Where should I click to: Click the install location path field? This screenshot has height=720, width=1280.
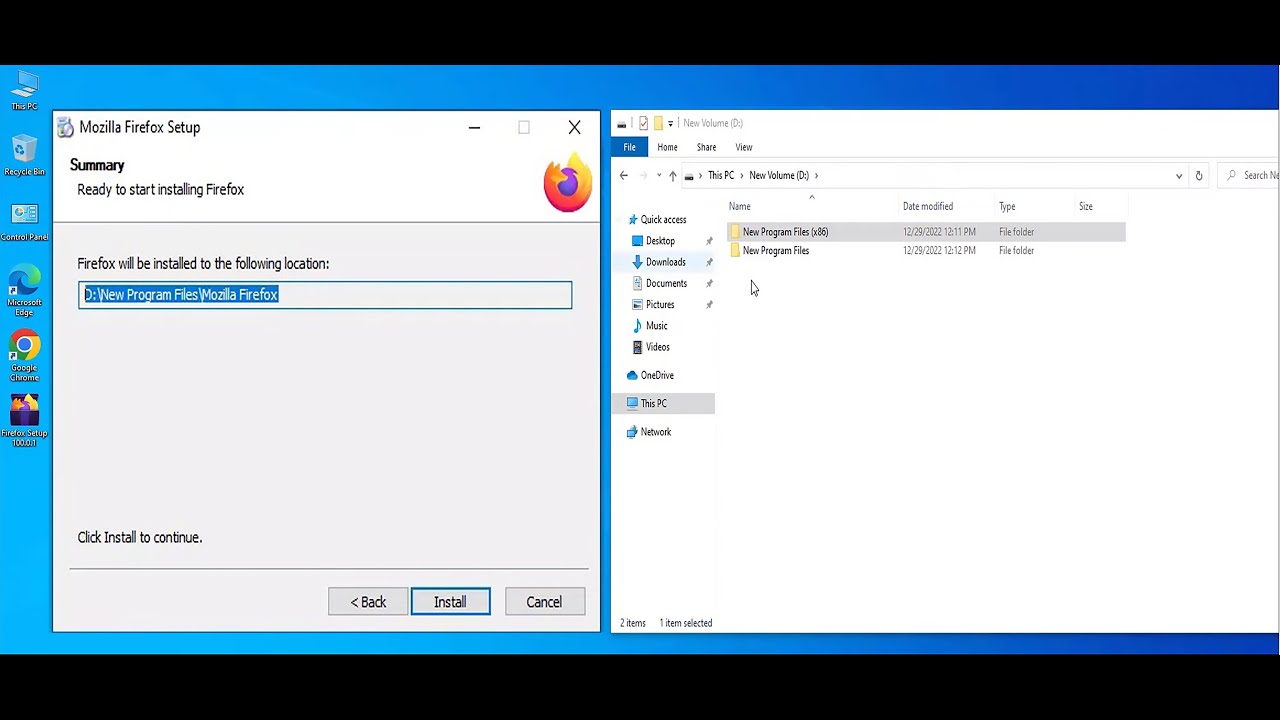(325, 294)
